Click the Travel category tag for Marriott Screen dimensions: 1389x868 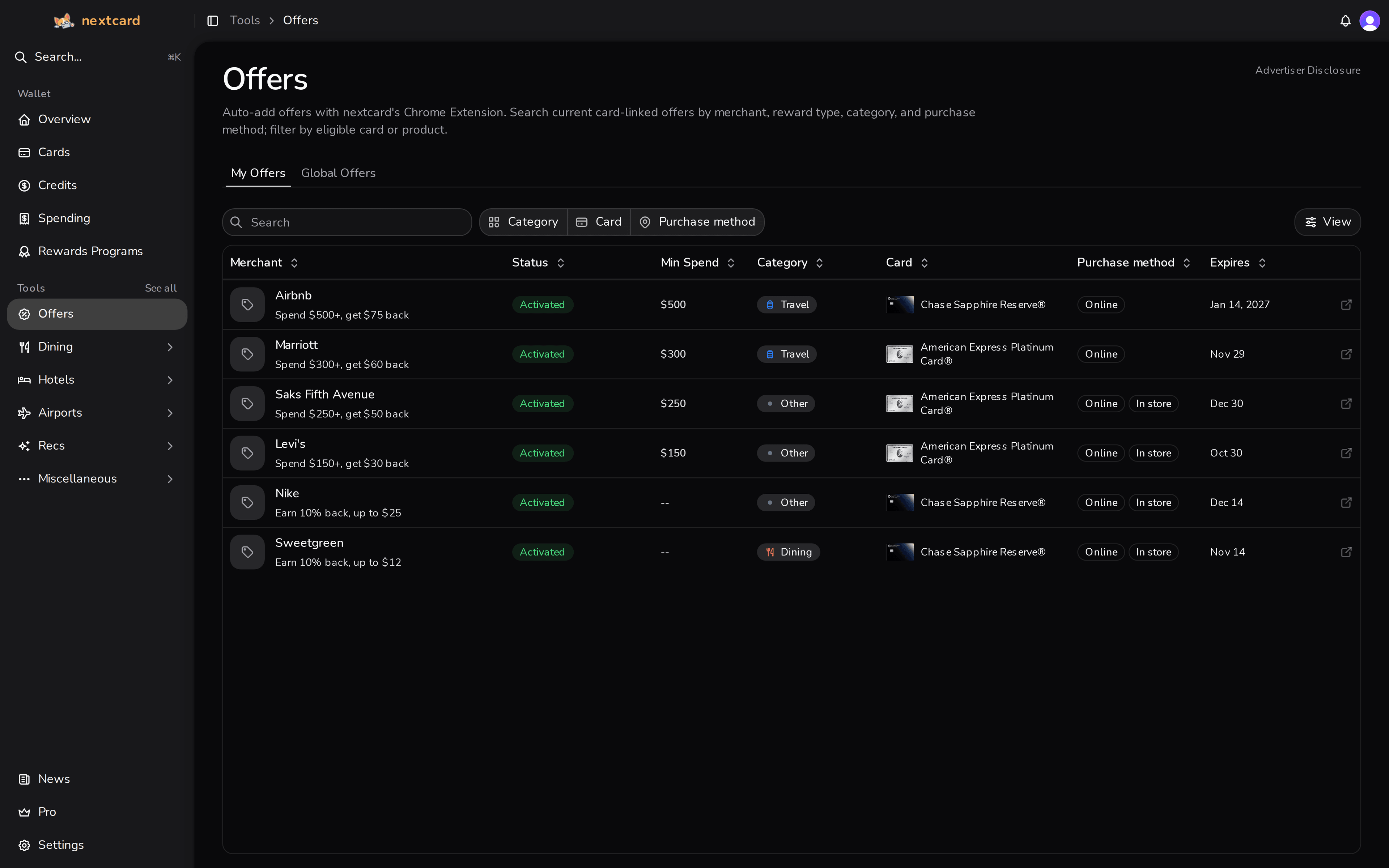[786, 354]
